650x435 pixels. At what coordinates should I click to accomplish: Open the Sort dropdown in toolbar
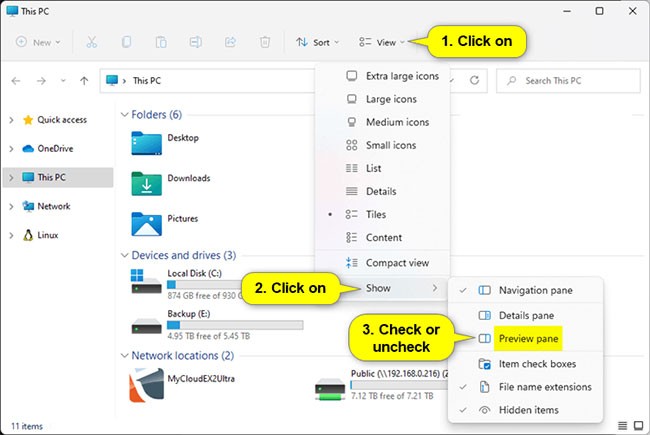pos(318,42)
